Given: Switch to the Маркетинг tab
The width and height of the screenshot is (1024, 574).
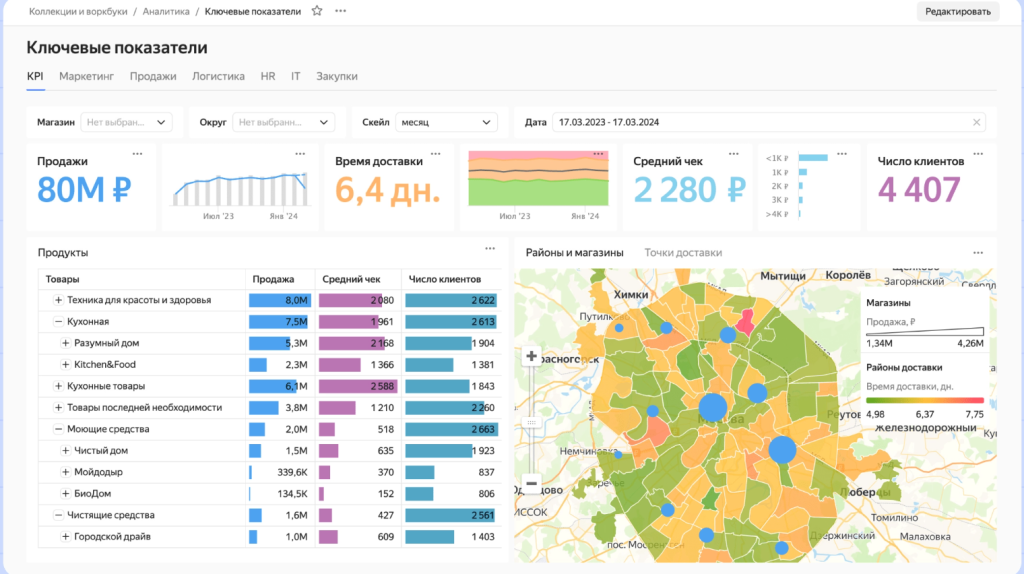Looking at the screenshot, I should click(86, 76).
